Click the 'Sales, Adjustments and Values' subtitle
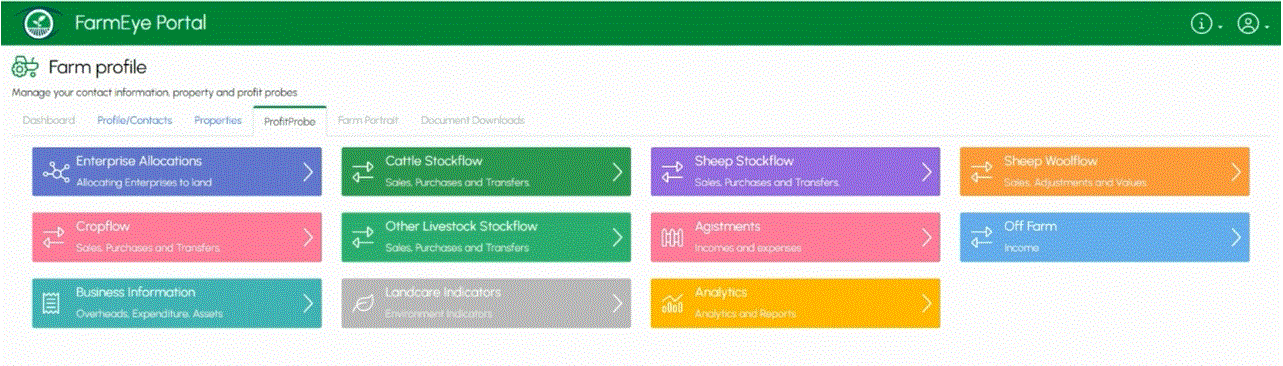 point(1075,183)
